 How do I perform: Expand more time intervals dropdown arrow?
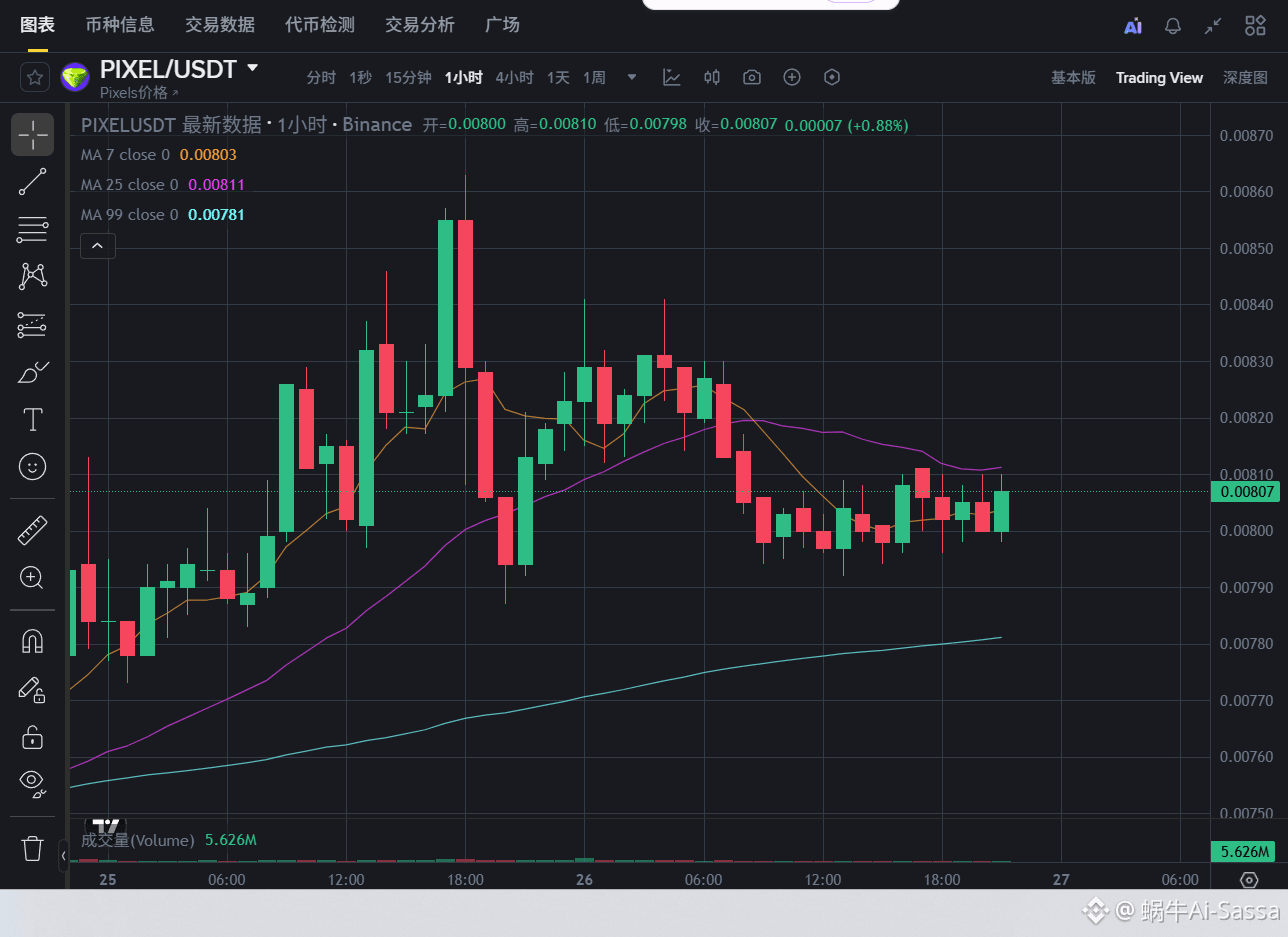tap(632, 77)
